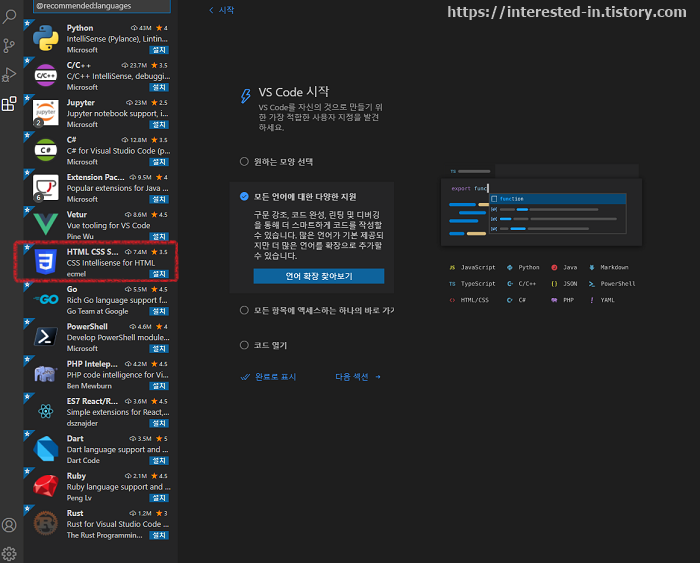
Task: Open the Search view in activity bar
Action: [x=9, y=17]
